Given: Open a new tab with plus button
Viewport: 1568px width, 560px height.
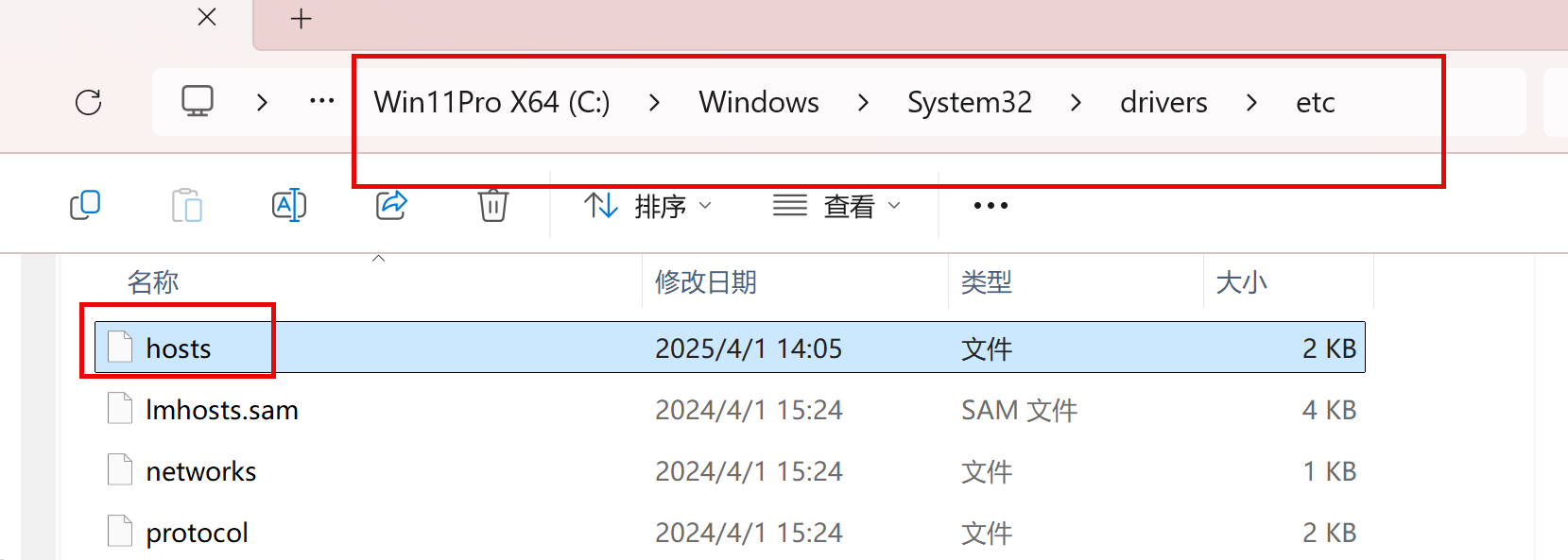Looking at the screenshot, I should [x=301, y=19].
